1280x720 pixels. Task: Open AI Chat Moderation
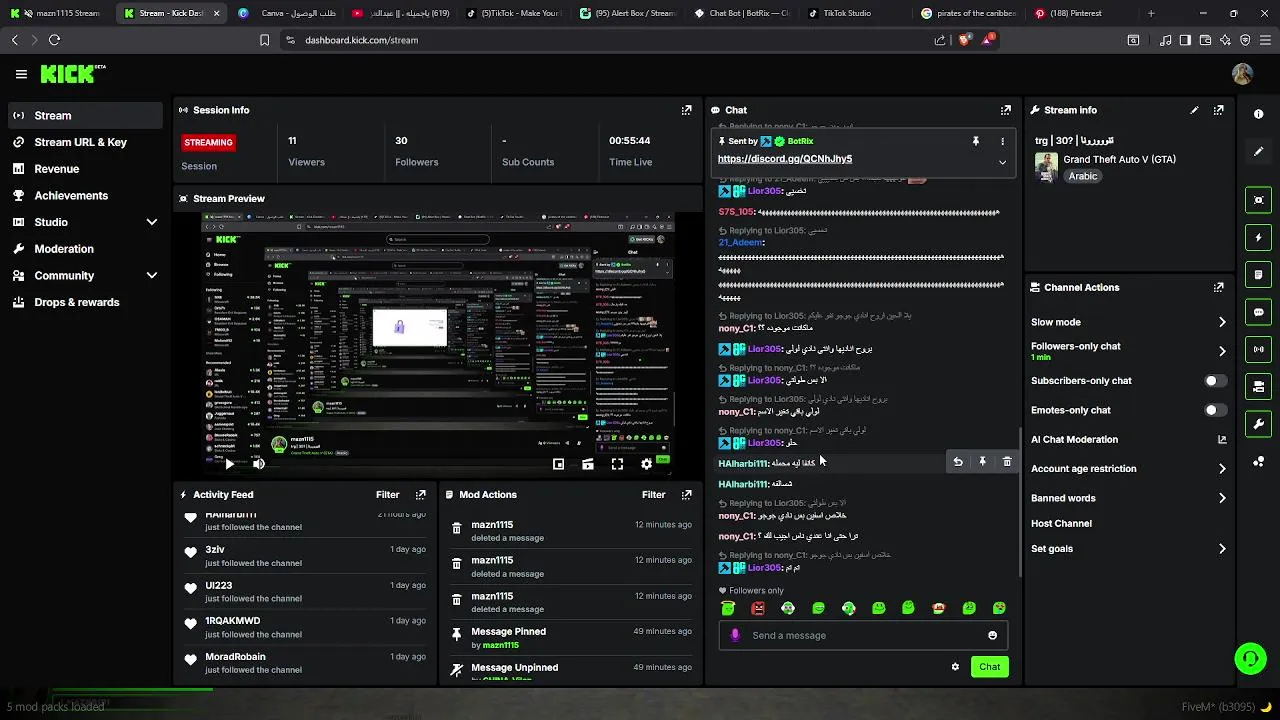1128,439
